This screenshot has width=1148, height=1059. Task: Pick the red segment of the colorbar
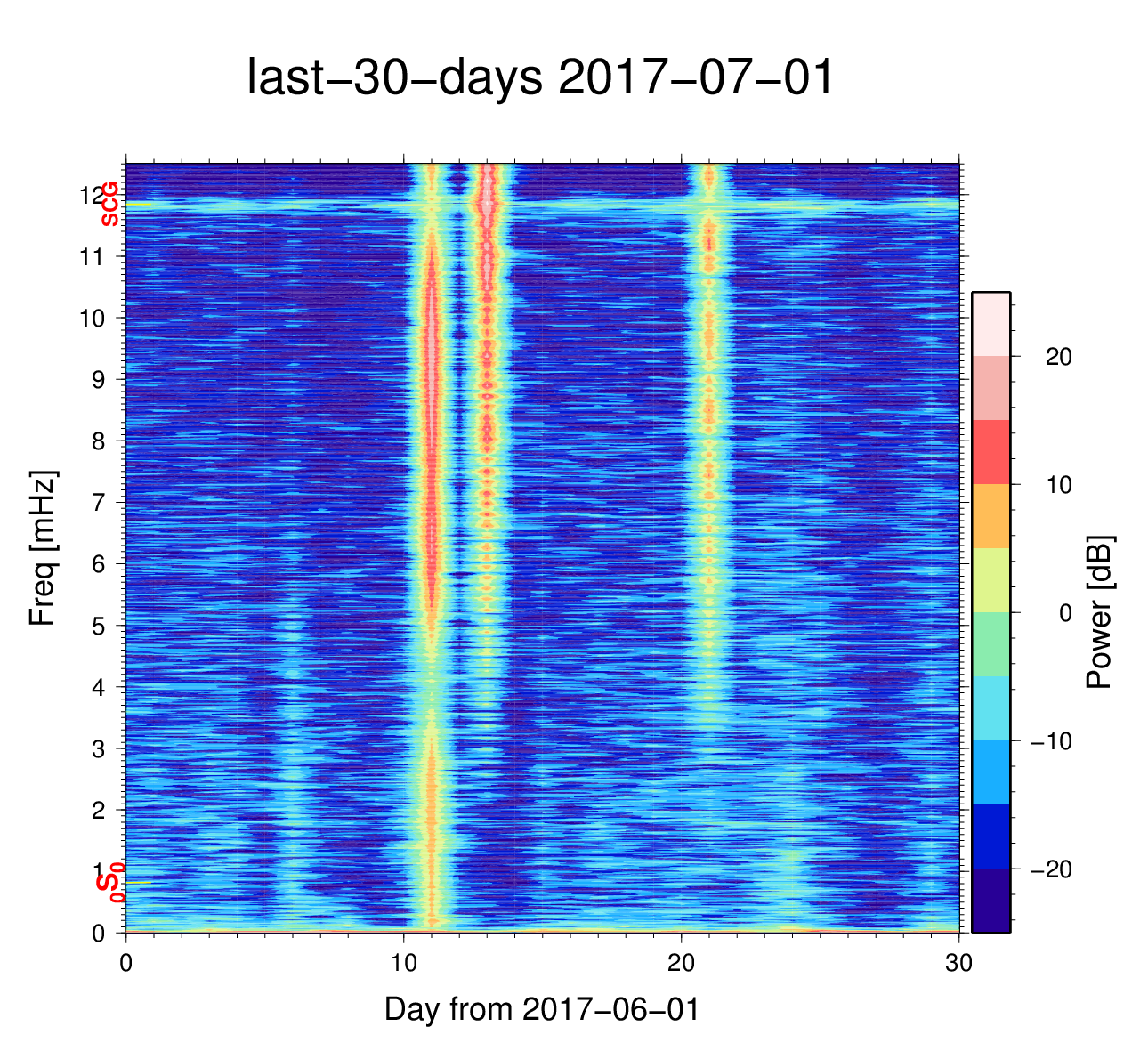click(990, 452)
